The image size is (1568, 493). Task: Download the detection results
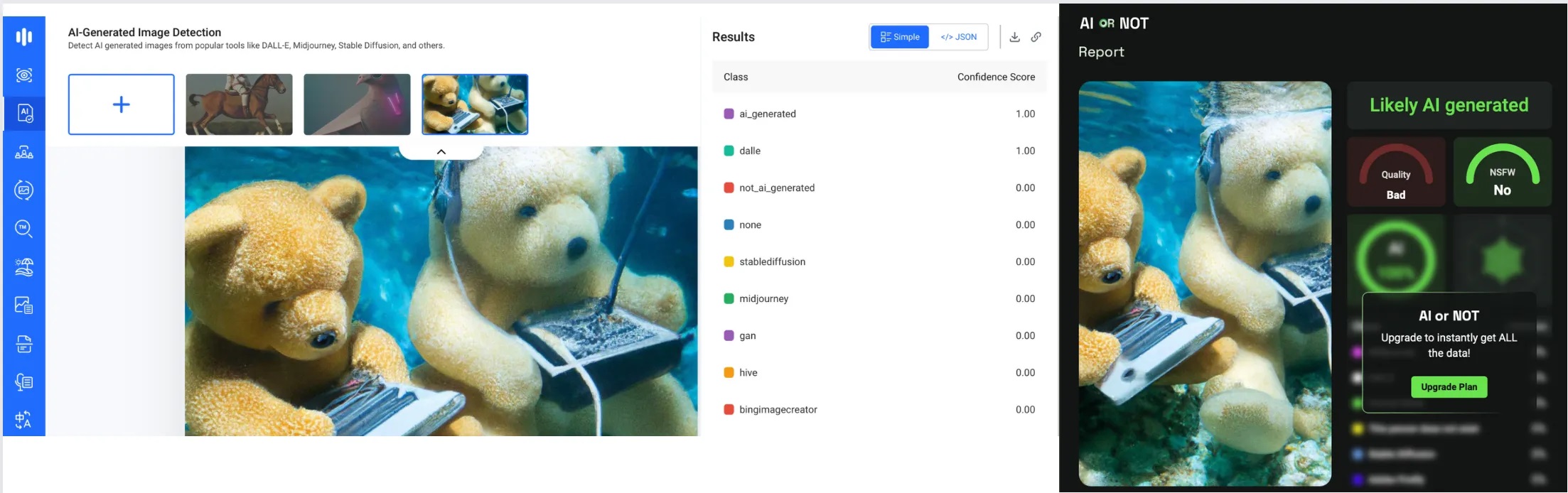tap(1014, 37)
